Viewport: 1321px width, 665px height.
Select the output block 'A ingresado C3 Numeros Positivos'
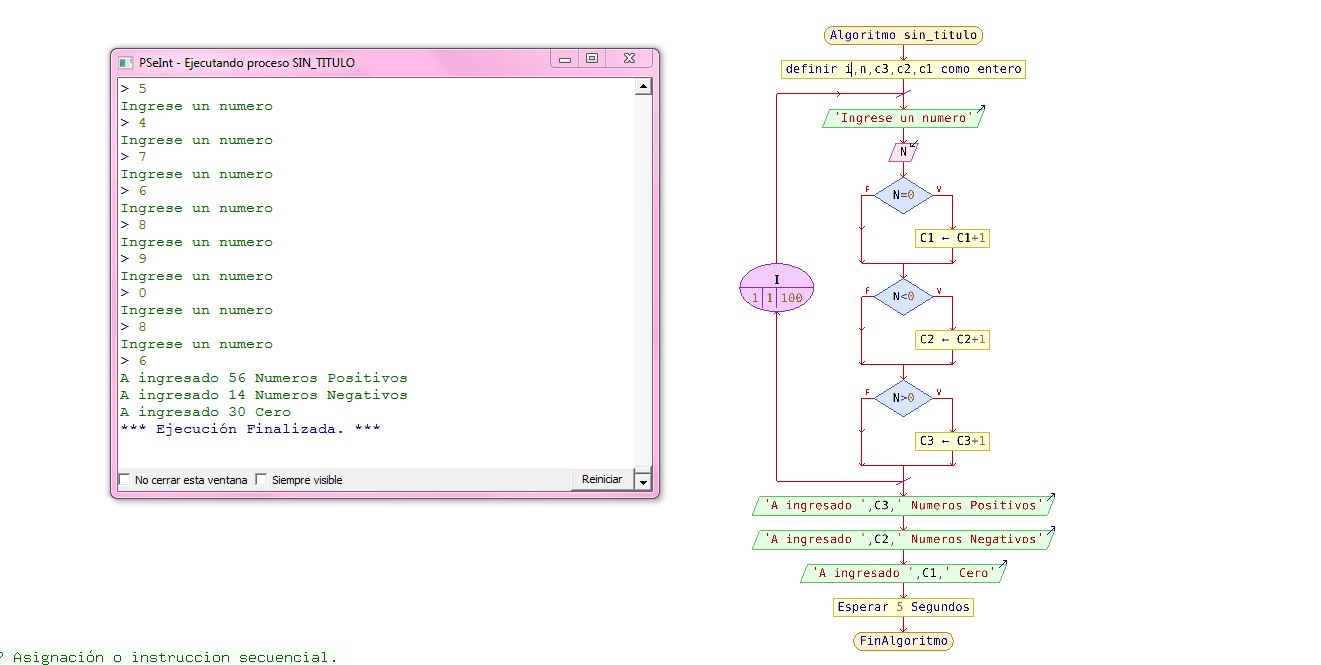tap(901, 505)
